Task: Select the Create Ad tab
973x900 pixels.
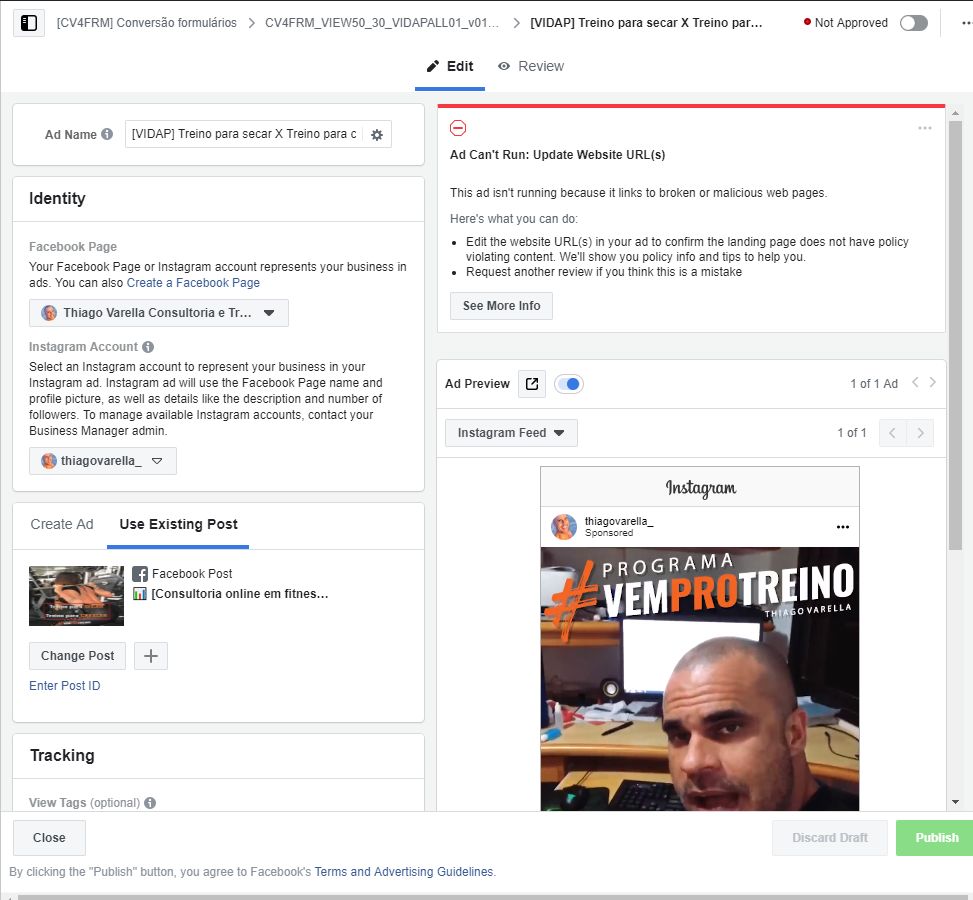Action: (x=62, y=524)
